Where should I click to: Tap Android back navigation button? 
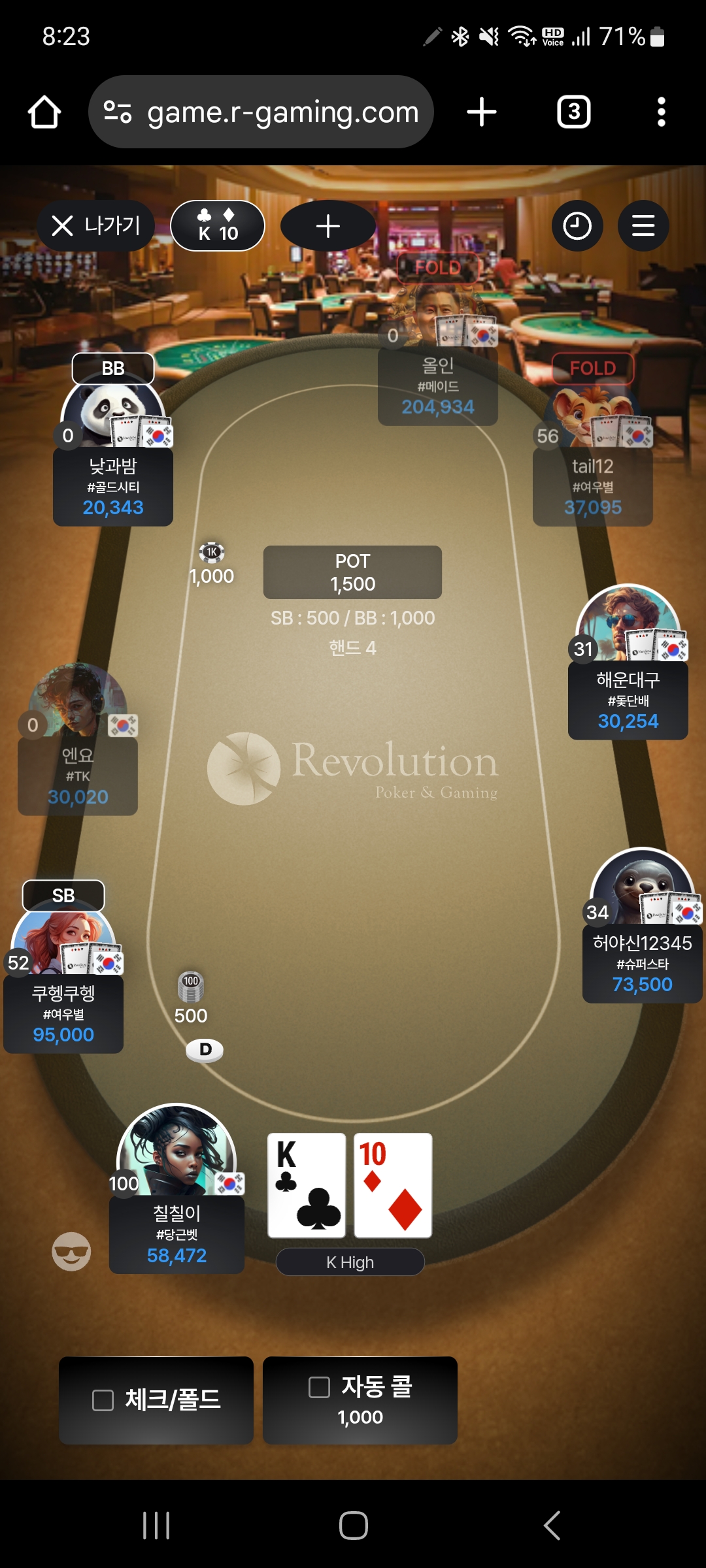[552, 1526]
